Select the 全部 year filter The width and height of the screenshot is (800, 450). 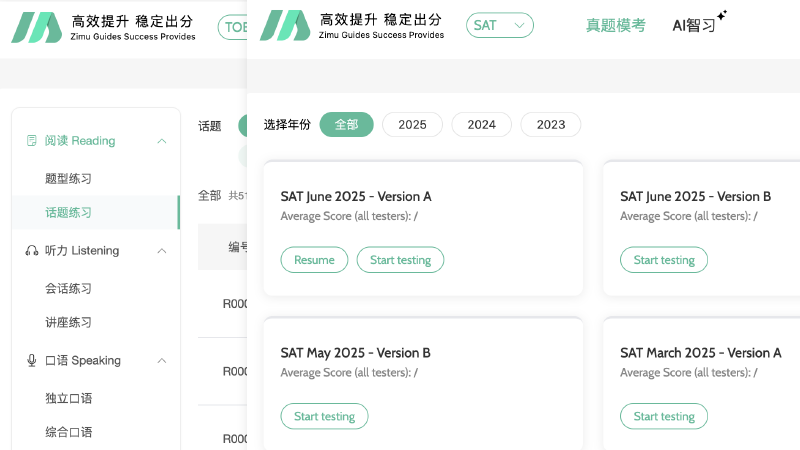[x=346, y=125]
